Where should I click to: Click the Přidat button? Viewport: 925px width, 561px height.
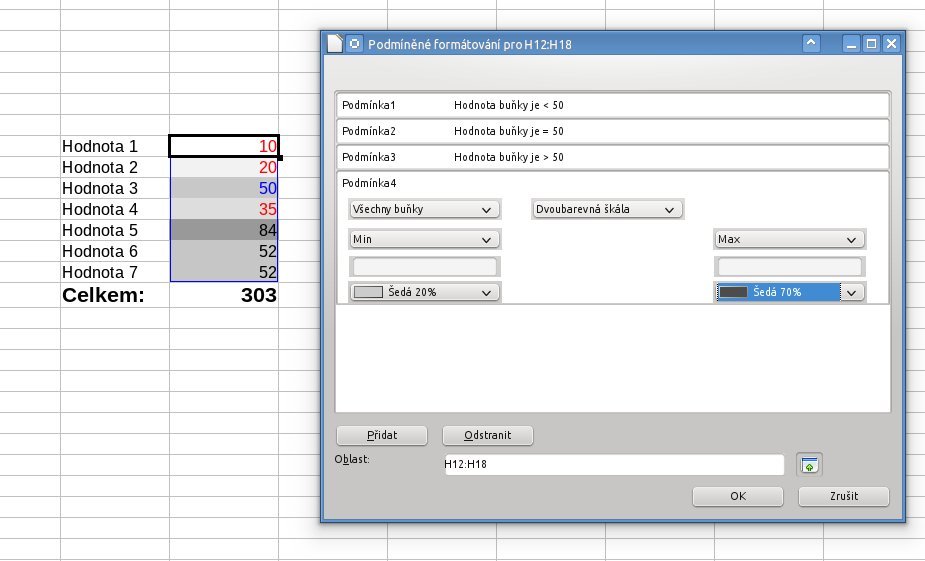(382, 435)
